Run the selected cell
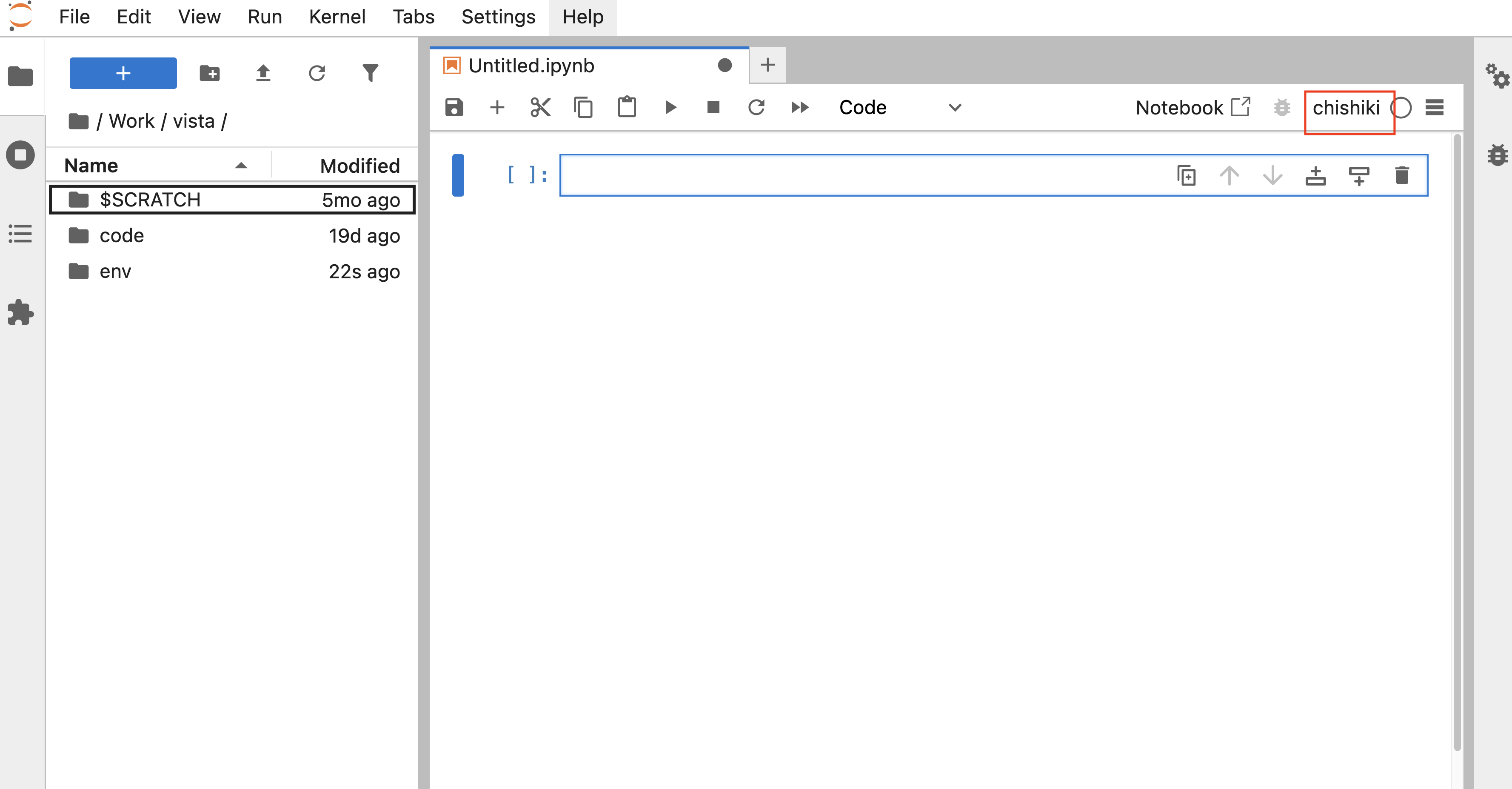Viewport: 1512px width, 789px height. [x=670, y=107]
